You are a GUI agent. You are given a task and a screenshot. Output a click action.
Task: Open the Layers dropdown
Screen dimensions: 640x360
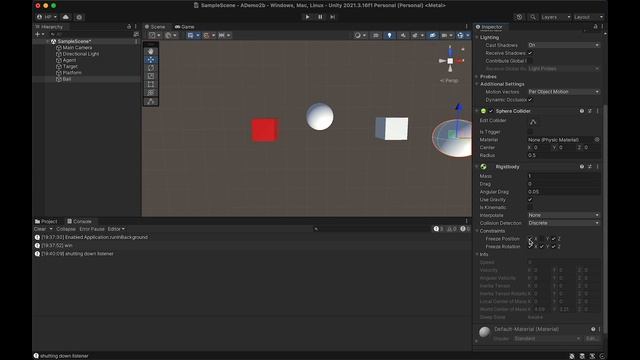coord(555,17)
